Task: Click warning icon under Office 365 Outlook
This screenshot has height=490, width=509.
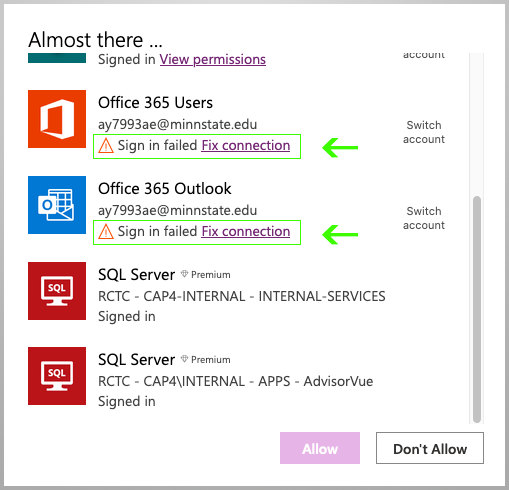Action: (106, 232)
